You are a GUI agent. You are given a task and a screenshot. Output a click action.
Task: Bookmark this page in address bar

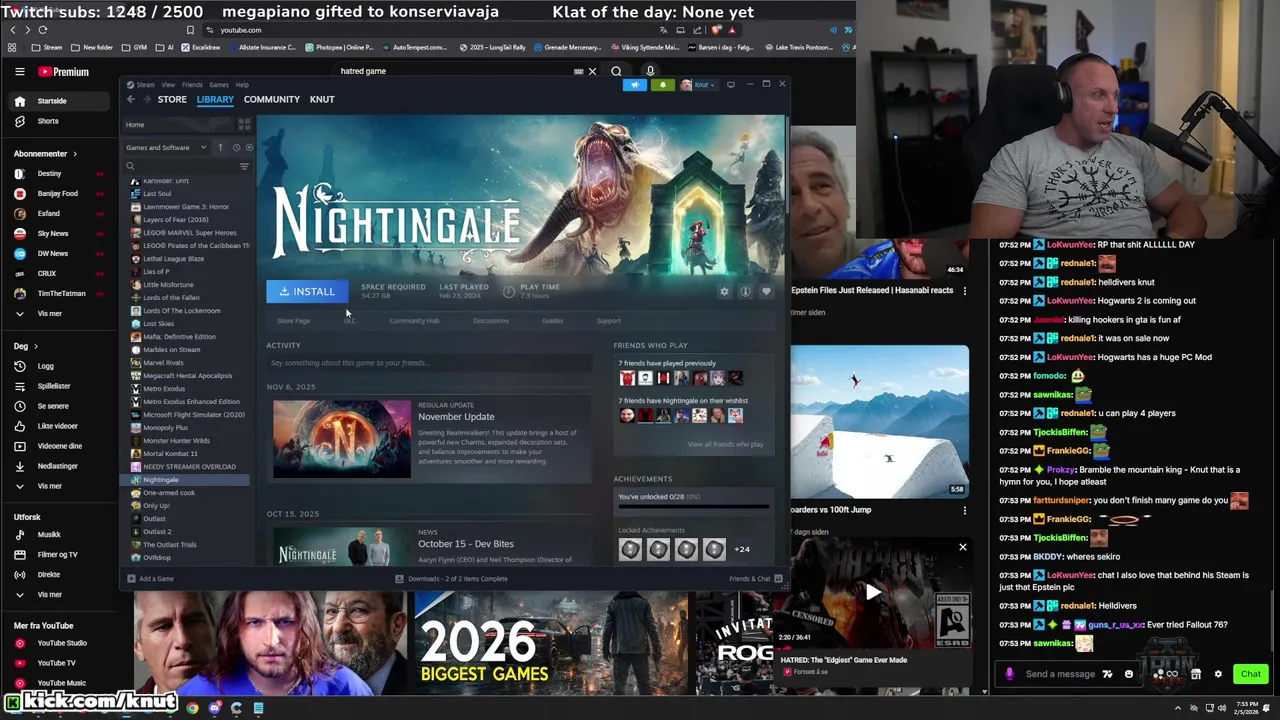[x=191, y=30]
